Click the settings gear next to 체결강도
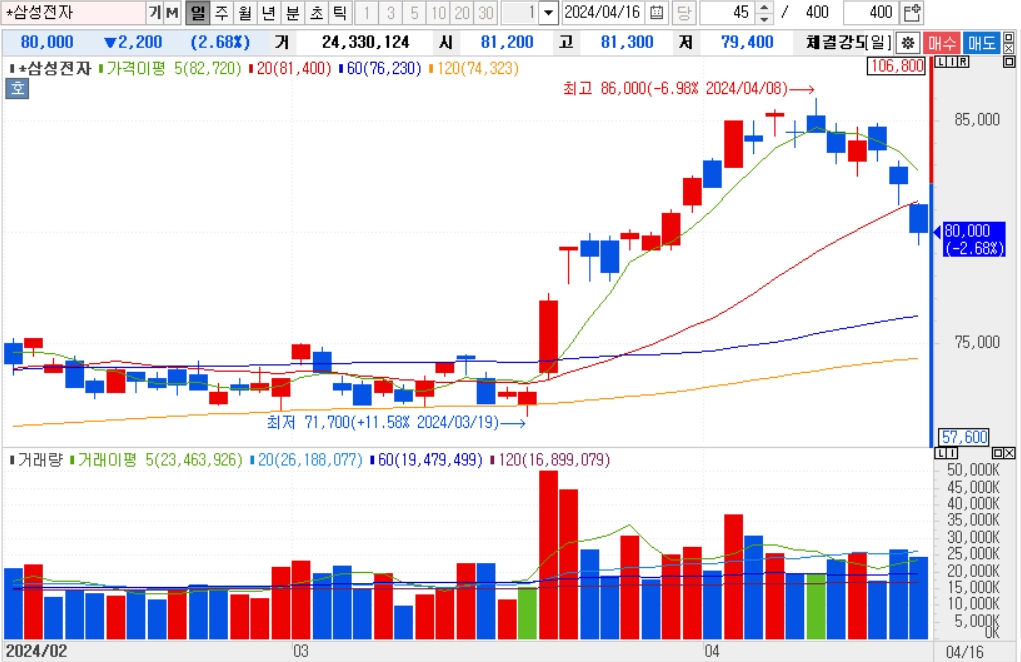 908,43
